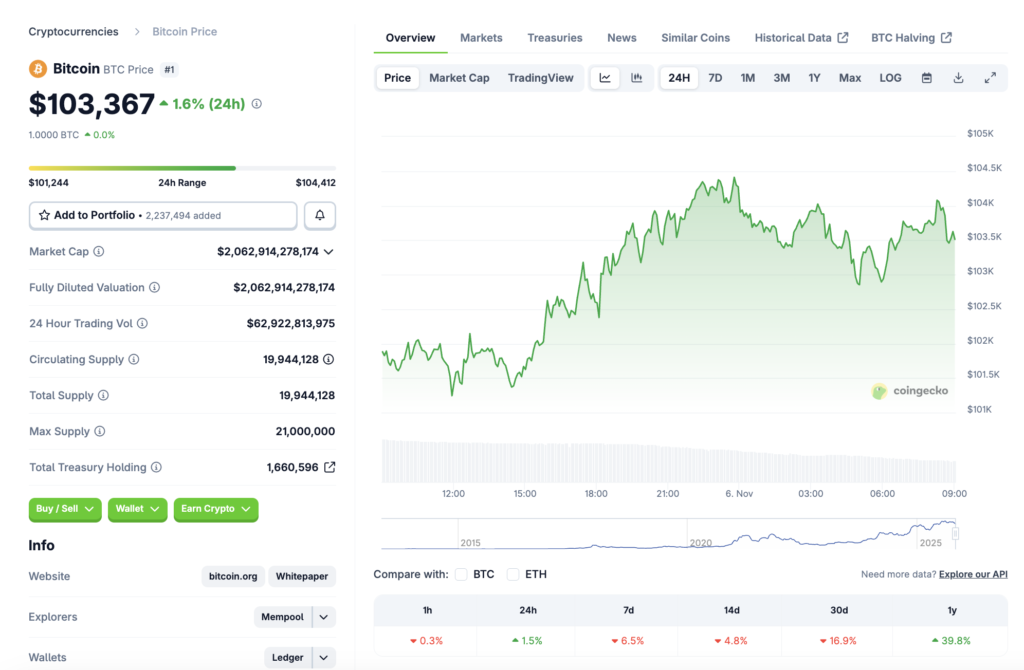Viewport: 1024px width, 670px height.
Task: Select the line chart icon above the chart
Action: (604, 77)
